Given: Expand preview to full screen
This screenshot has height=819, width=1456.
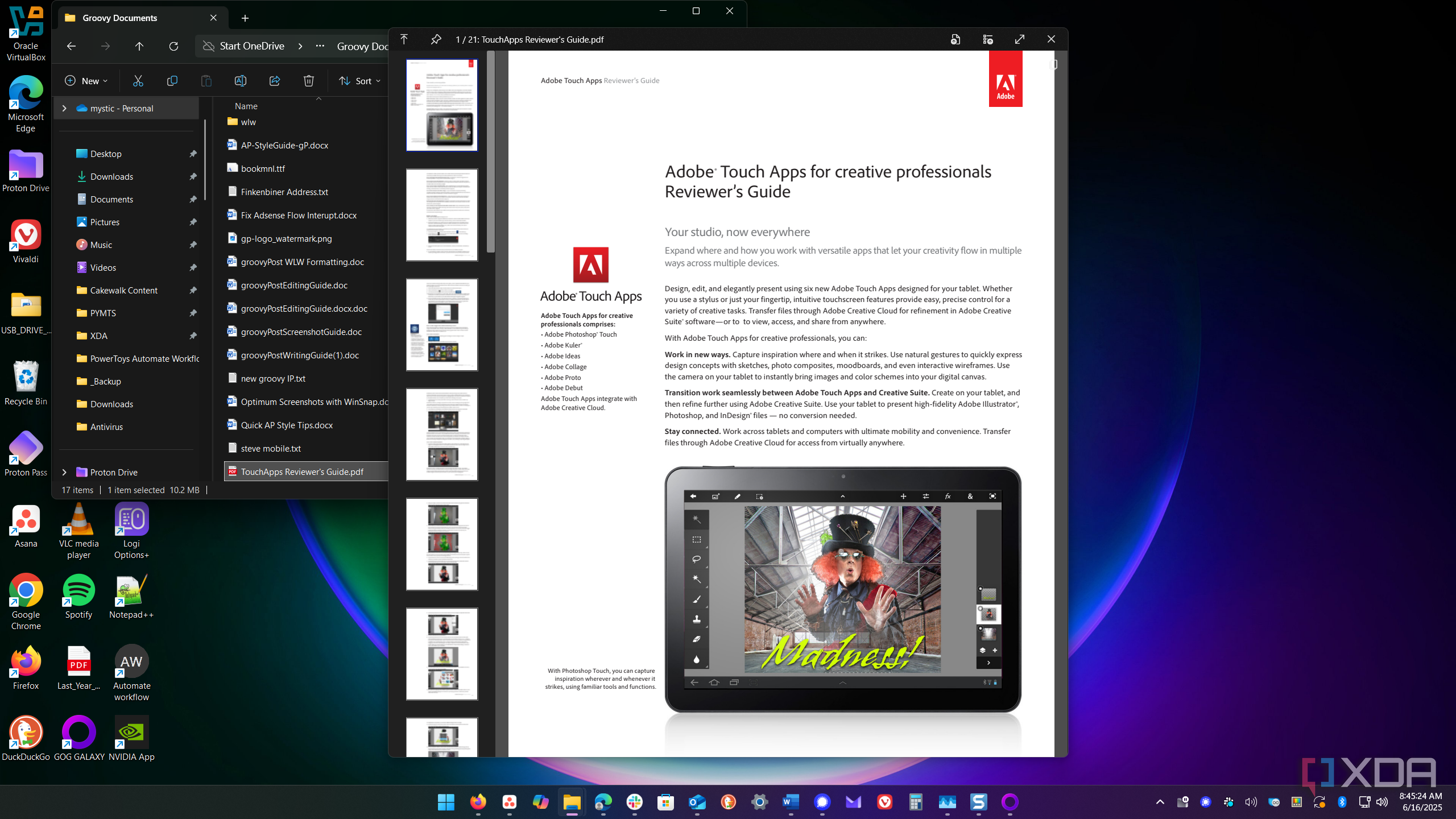Looking at the screenshot, I should click(x=1020, y=39).
